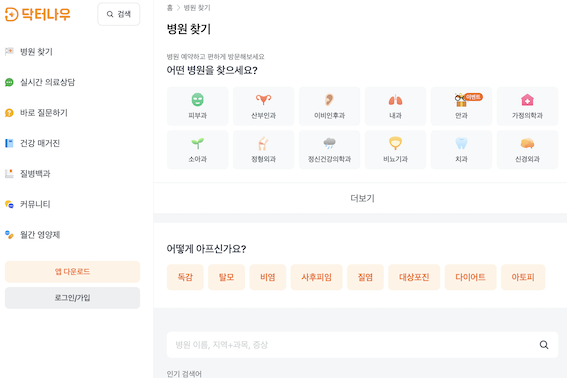Select the 신경외과 brain icon
The width and height of the screenshot is (567, 378).
pyautogui.click(x=527, y=143)
